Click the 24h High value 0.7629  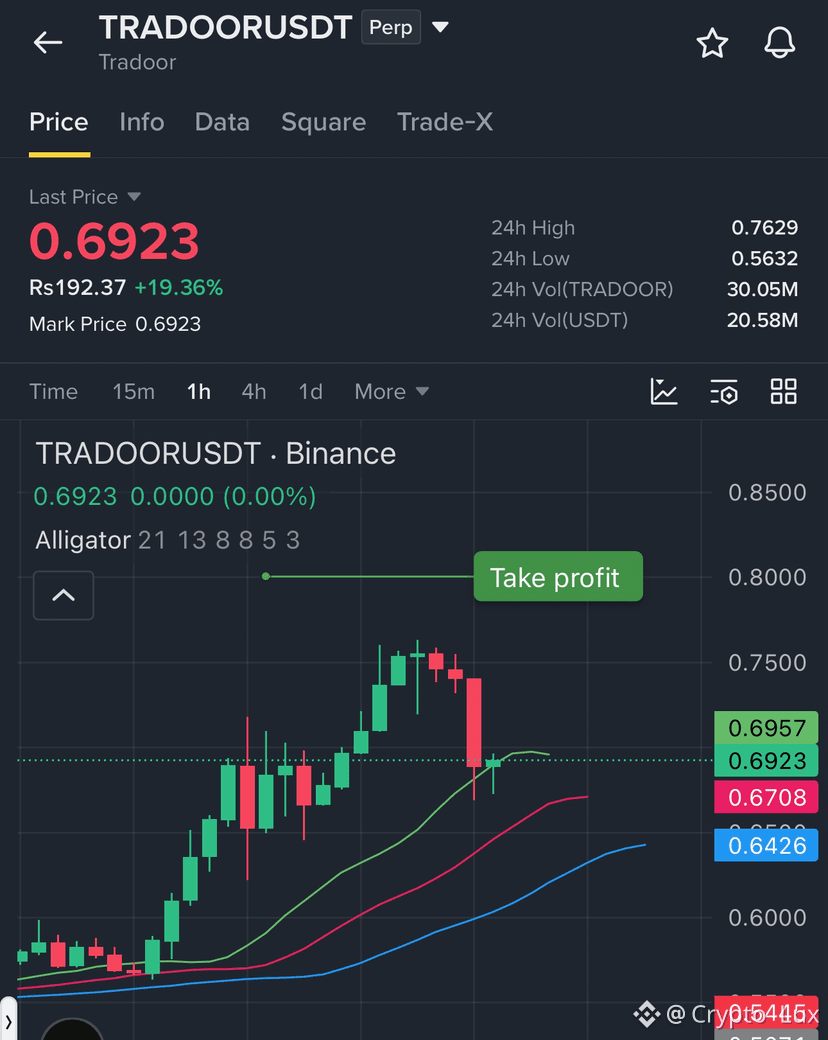click(764, 228)
